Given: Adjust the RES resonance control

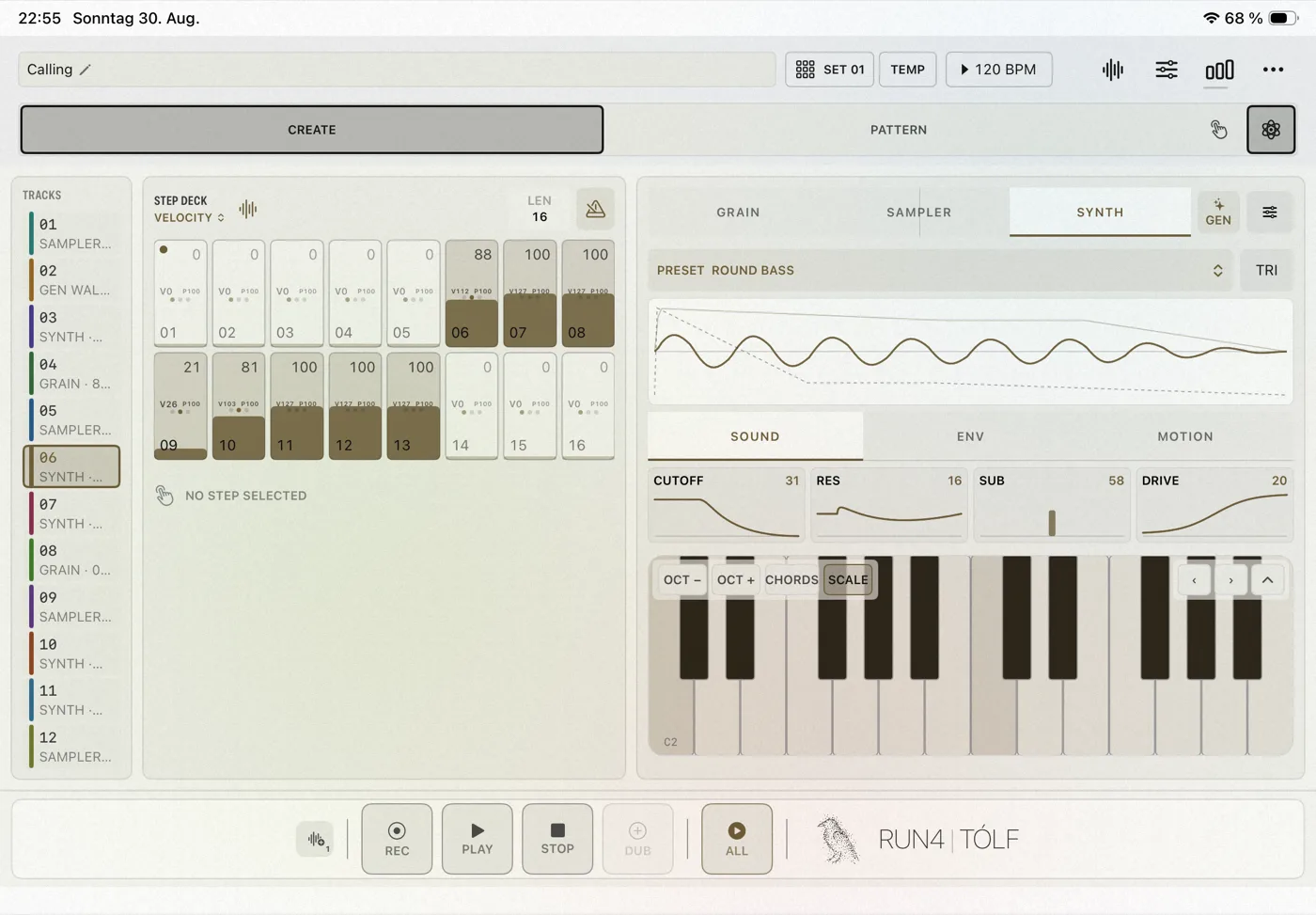Looking at the screenshot, I should click(x=889, y=505).
